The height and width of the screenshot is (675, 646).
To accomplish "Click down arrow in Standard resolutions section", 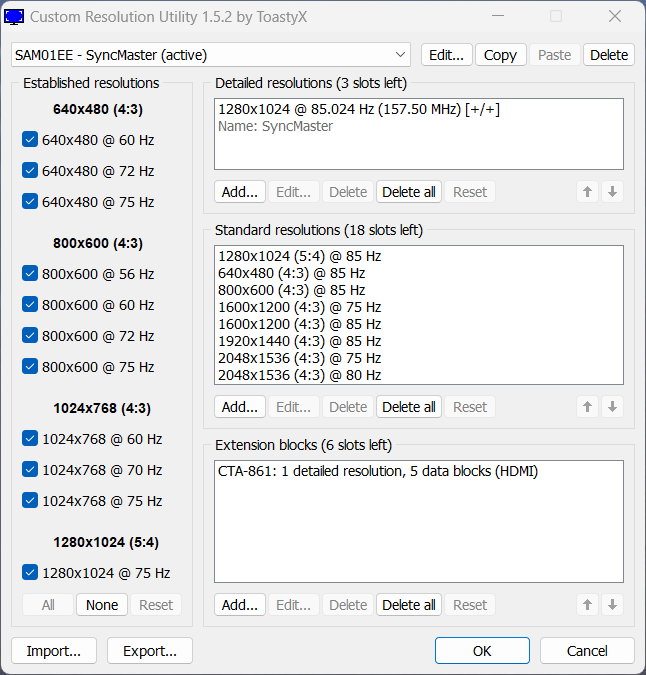I will tap(613, 407).
